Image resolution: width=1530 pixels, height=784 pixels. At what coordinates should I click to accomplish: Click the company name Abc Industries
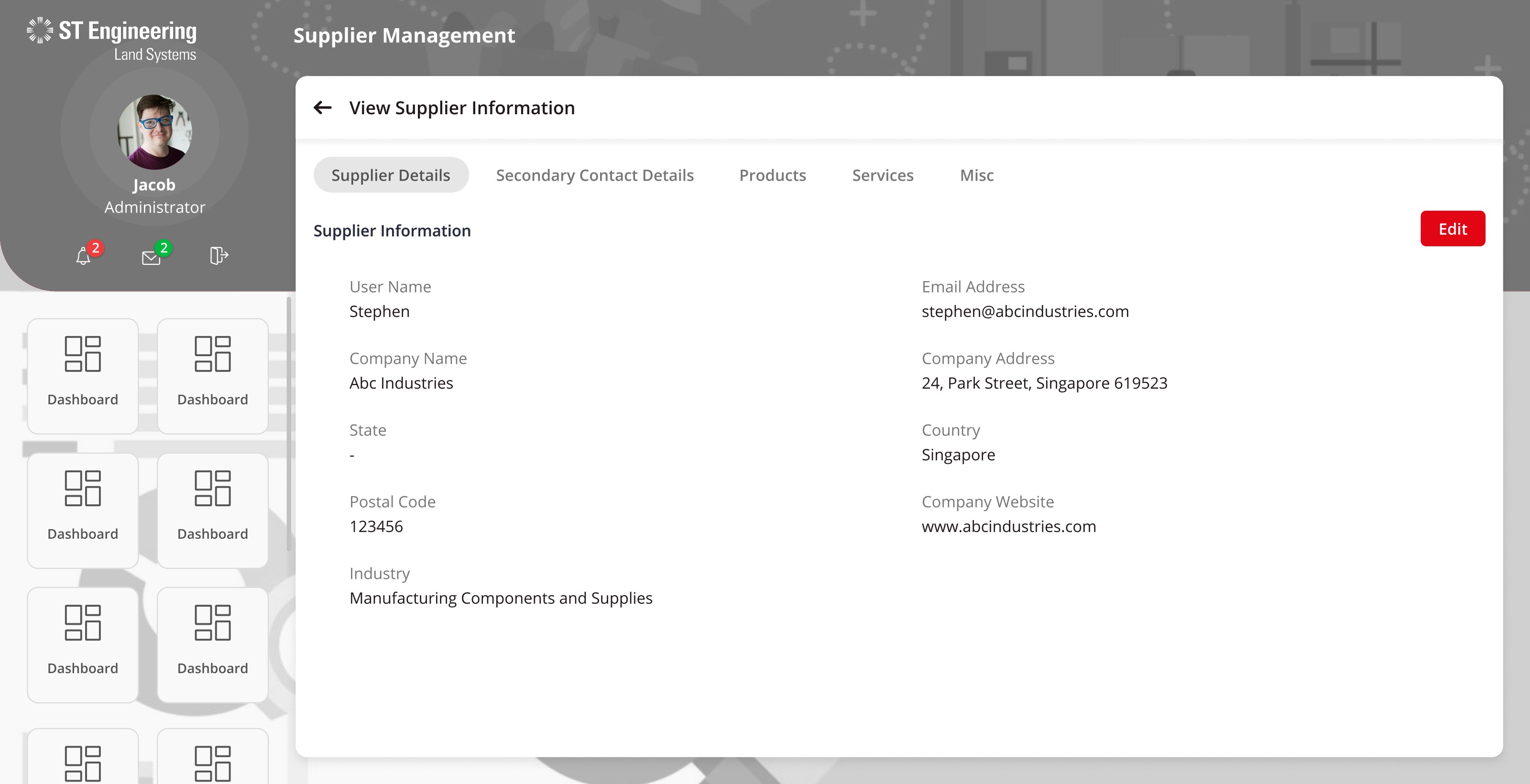click(x=401, y=383)
